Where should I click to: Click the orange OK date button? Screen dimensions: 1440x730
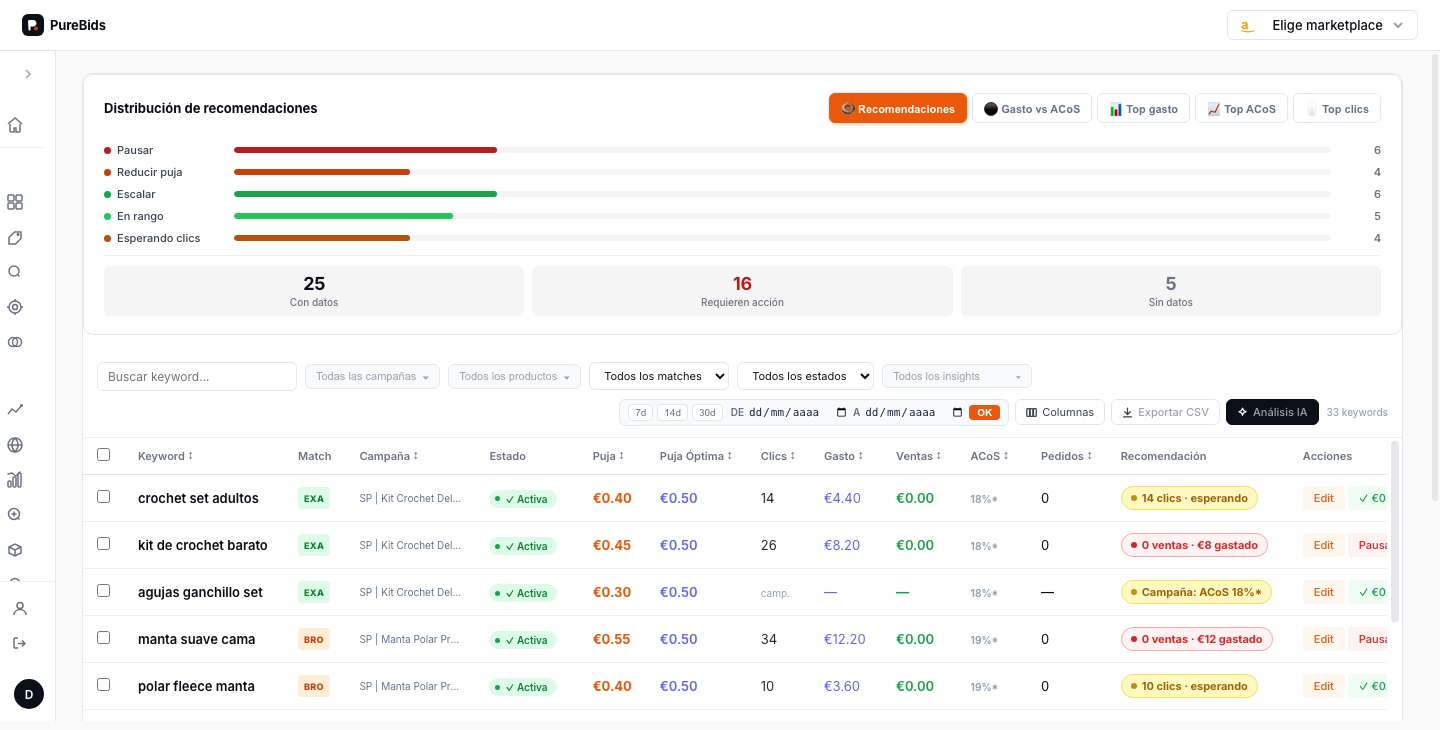984,412
